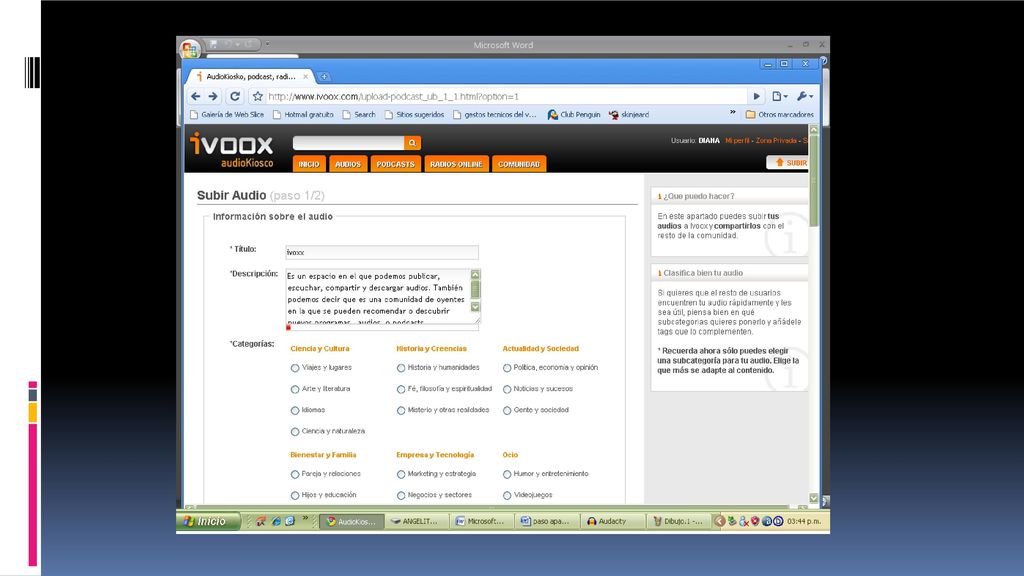Click the SUBIR upload button
The height and width of the screenshot is (576, 1024).
[x=789, y=163]
